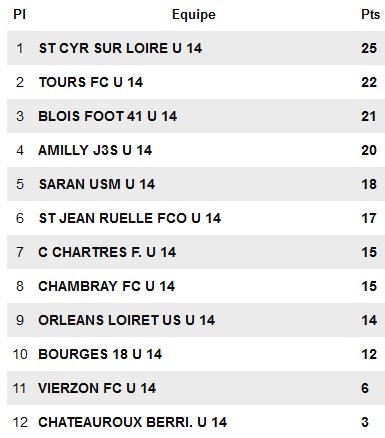This screenshot has height=438, width=385.
Task: Click the Equipe column header
Action: (194, 15)
